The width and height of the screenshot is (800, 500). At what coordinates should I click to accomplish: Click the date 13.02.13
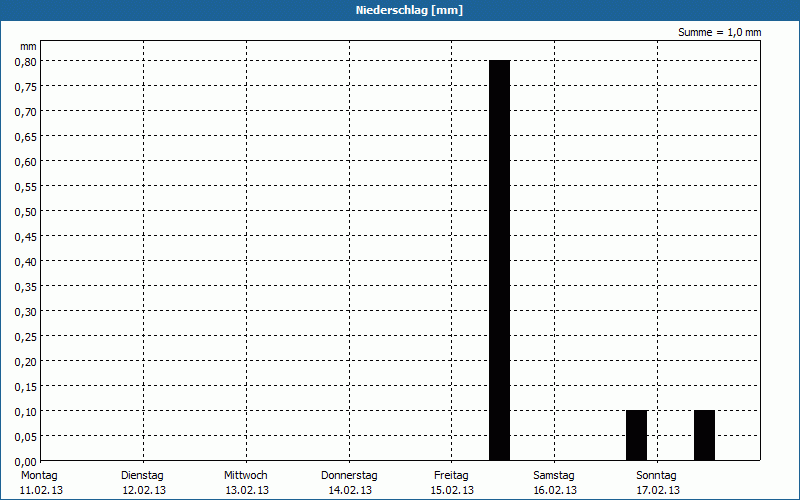(x=247, y=490)
